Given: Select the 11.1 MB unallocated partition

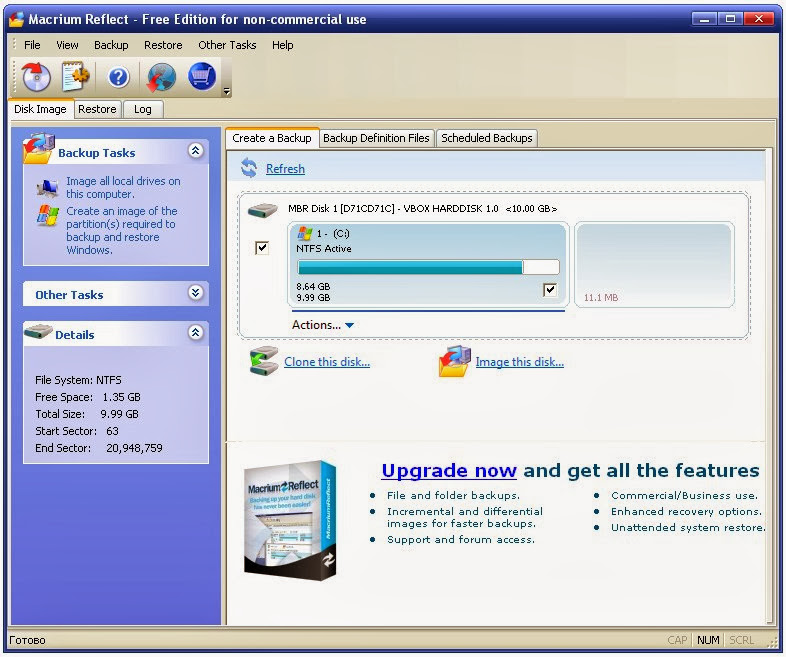Looking at the screenshot, I should (x=654, y=265).
